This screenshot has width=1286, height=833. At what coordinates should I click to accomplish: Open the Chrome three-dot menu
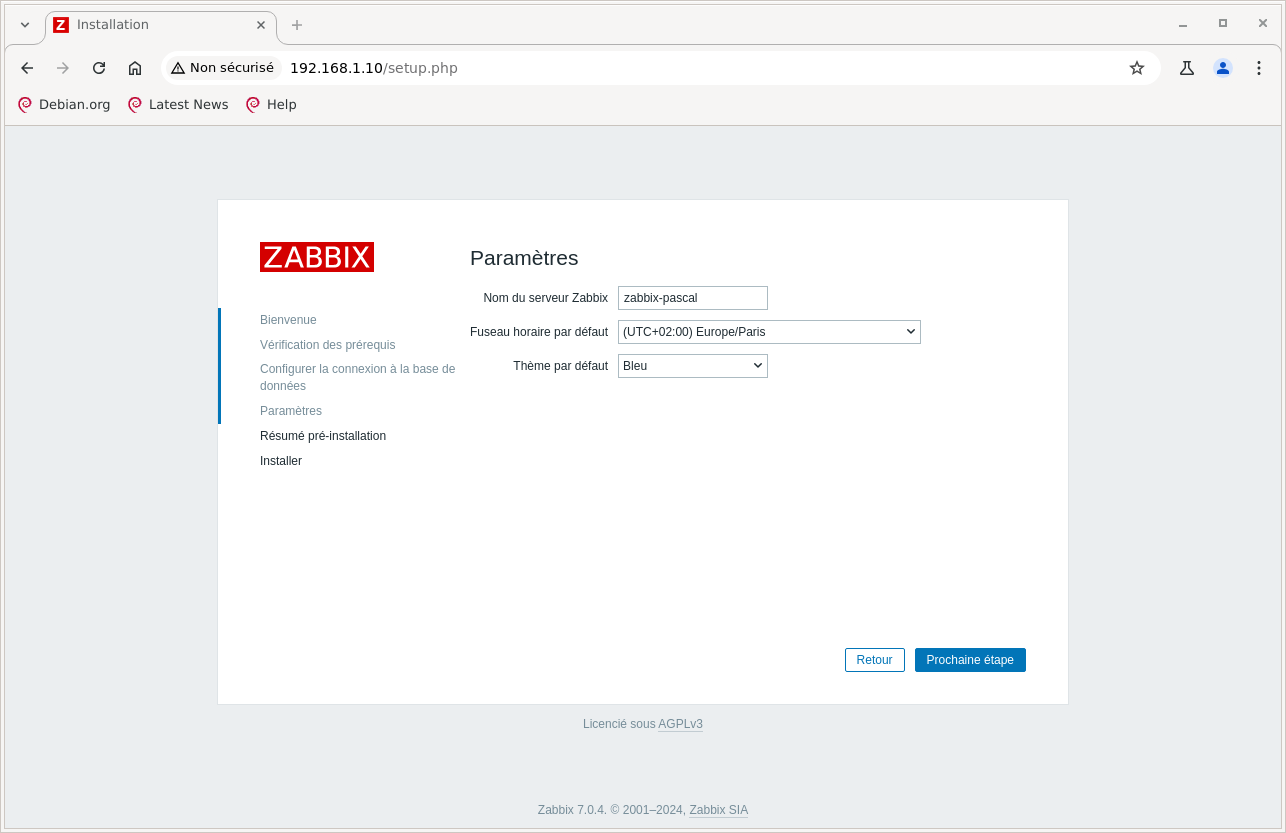(1259, 68)
